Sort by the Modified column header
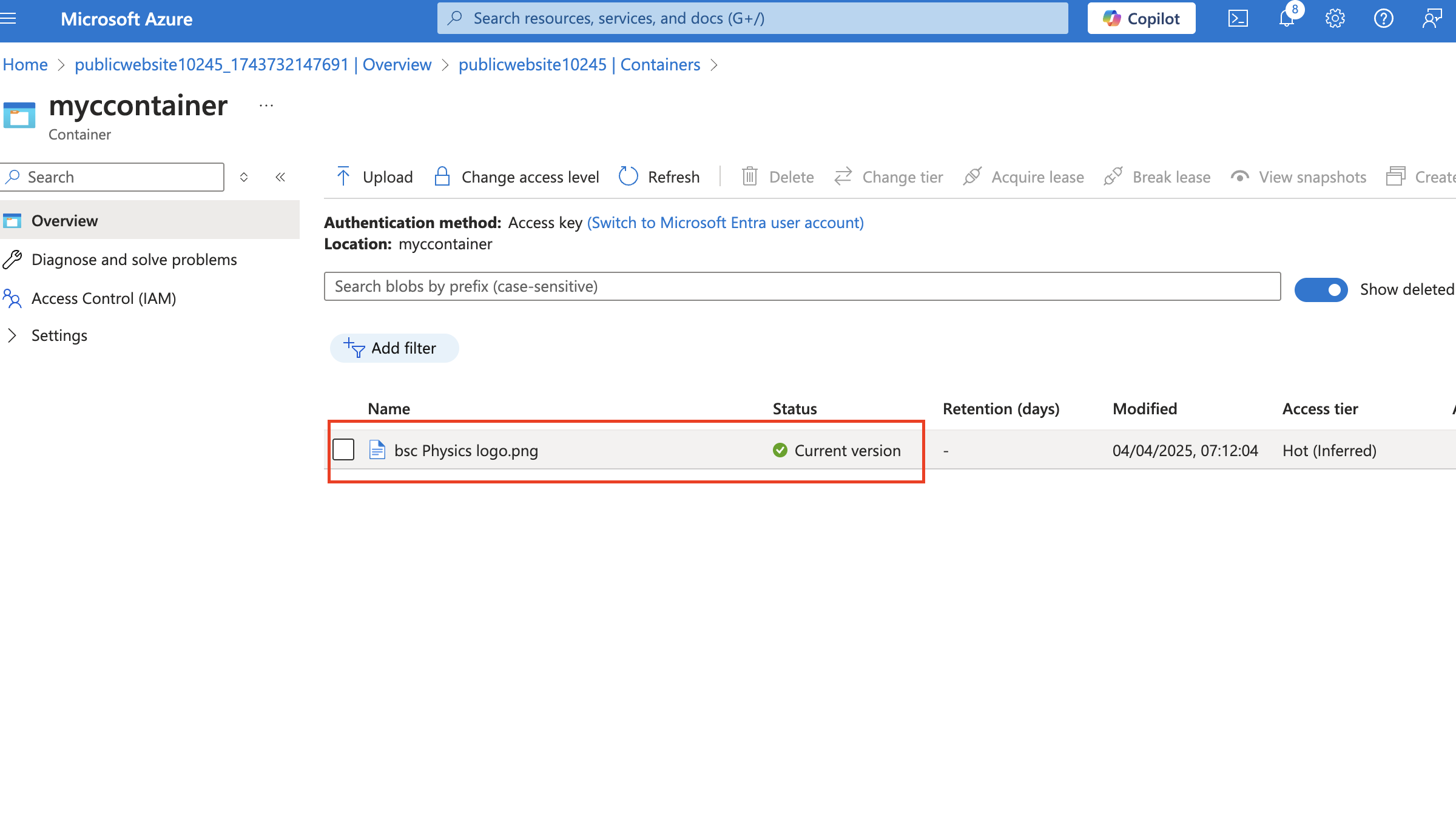 point(1145,409)
